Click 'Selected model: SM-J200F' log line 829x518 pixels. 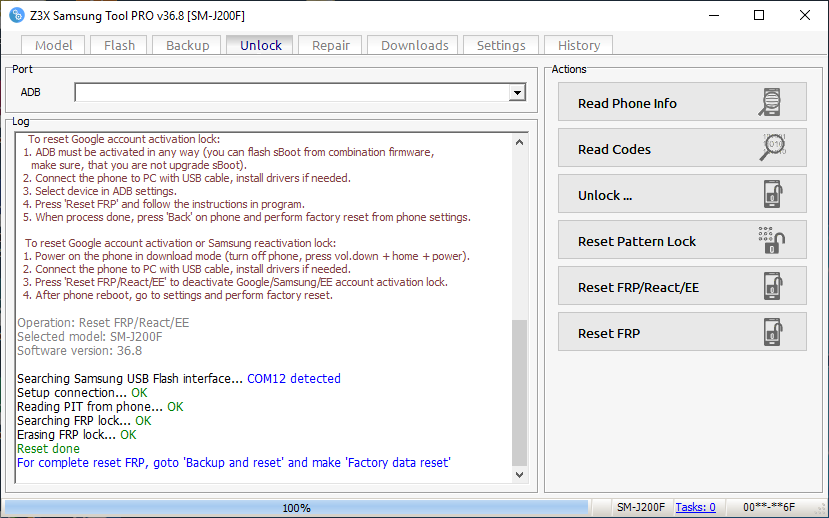coord(89,337)
